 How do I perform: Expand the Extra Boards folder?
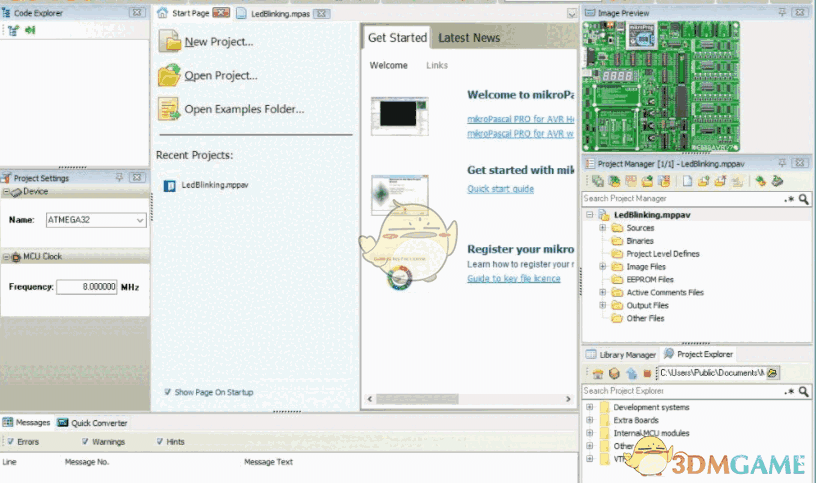coord(590,420)
